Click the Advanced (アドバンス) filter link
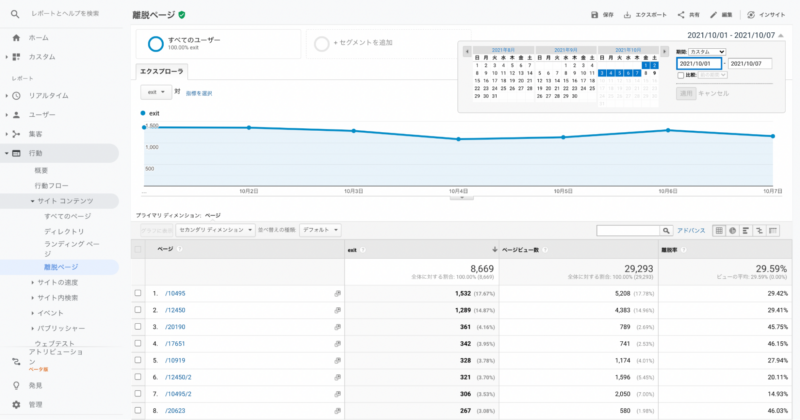The width and height of the screenshot is (800, 420). click(x=691, y=231)
